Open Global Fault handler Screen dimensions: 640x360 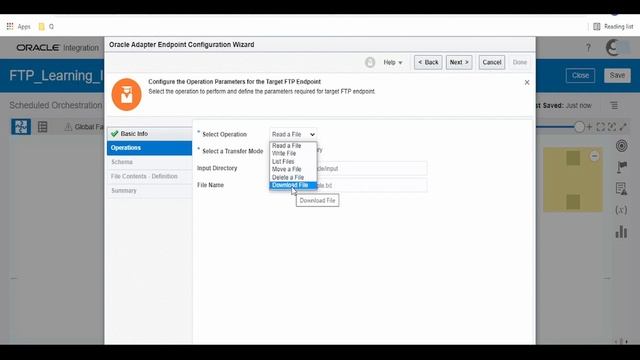click(x=84, y=127)
